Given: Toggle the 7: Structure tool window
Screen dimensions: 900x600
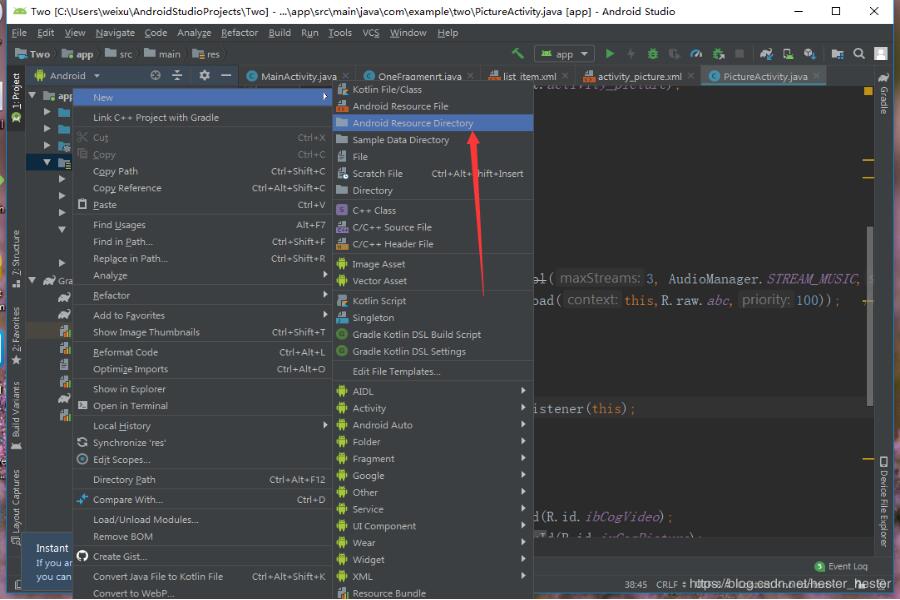Looking at the screenshot, I should click(16, 258).
